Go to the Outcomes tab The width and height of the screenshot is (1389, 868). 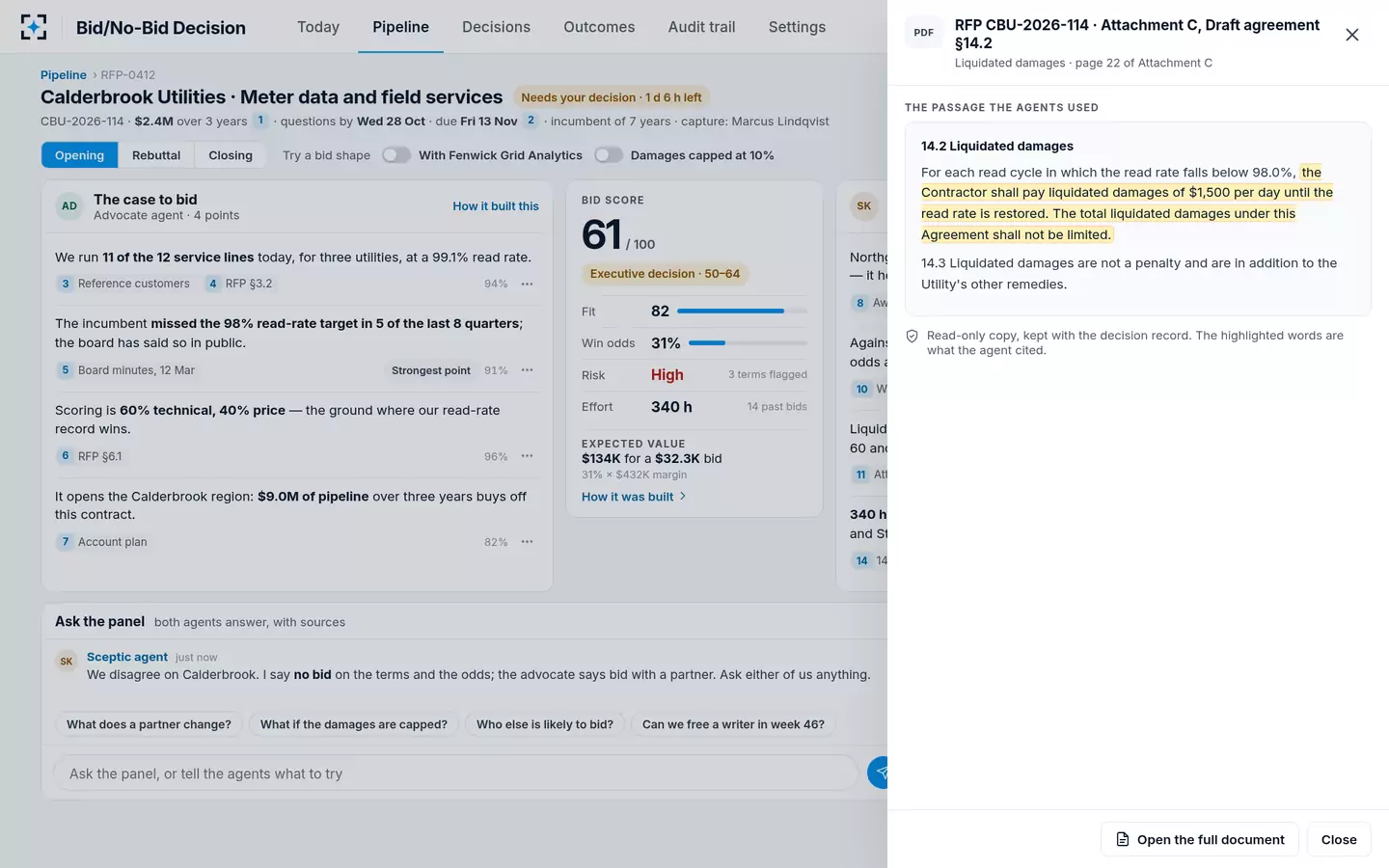click(x=599, y=27)
